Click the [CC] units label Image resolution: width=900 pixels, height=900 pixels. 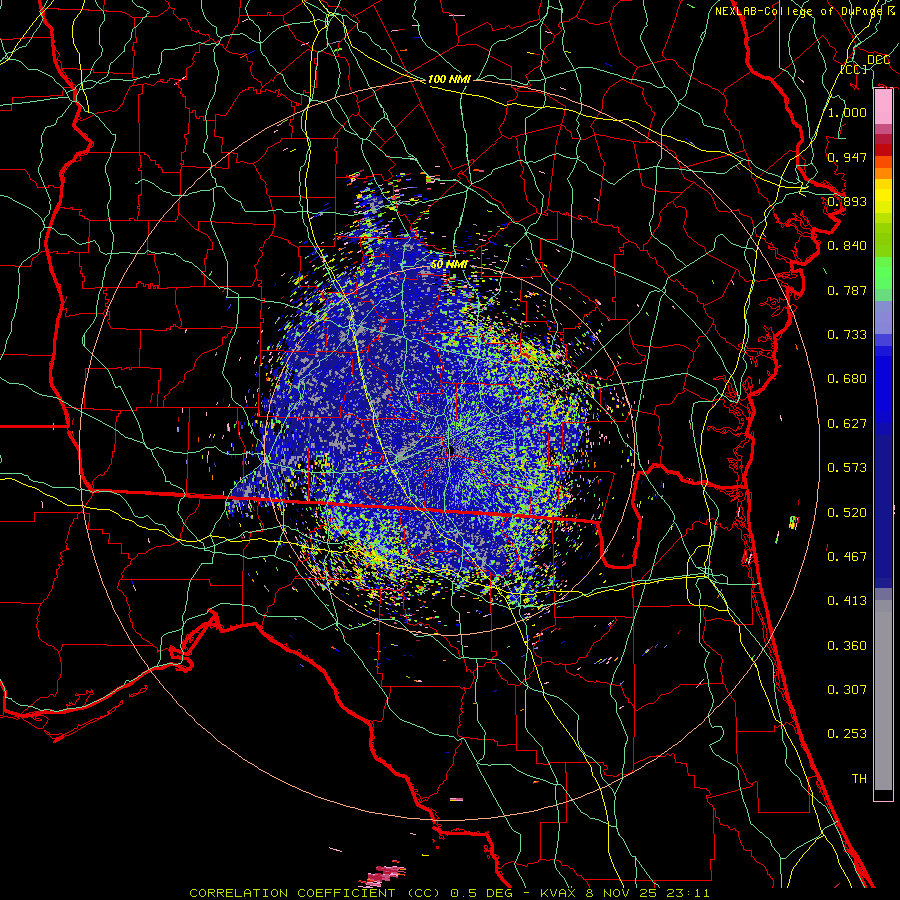point(854,69)
